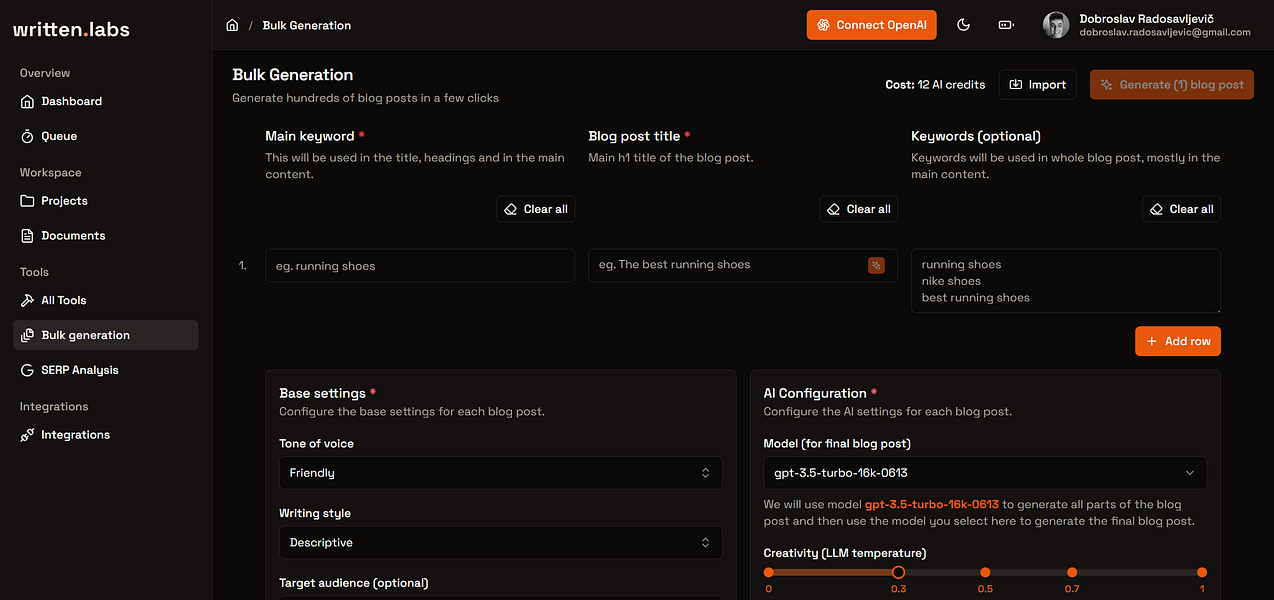Viewport: 1274px width, 600px height.
Task: Click the home icon in breadcrumb
Action: 233,25
